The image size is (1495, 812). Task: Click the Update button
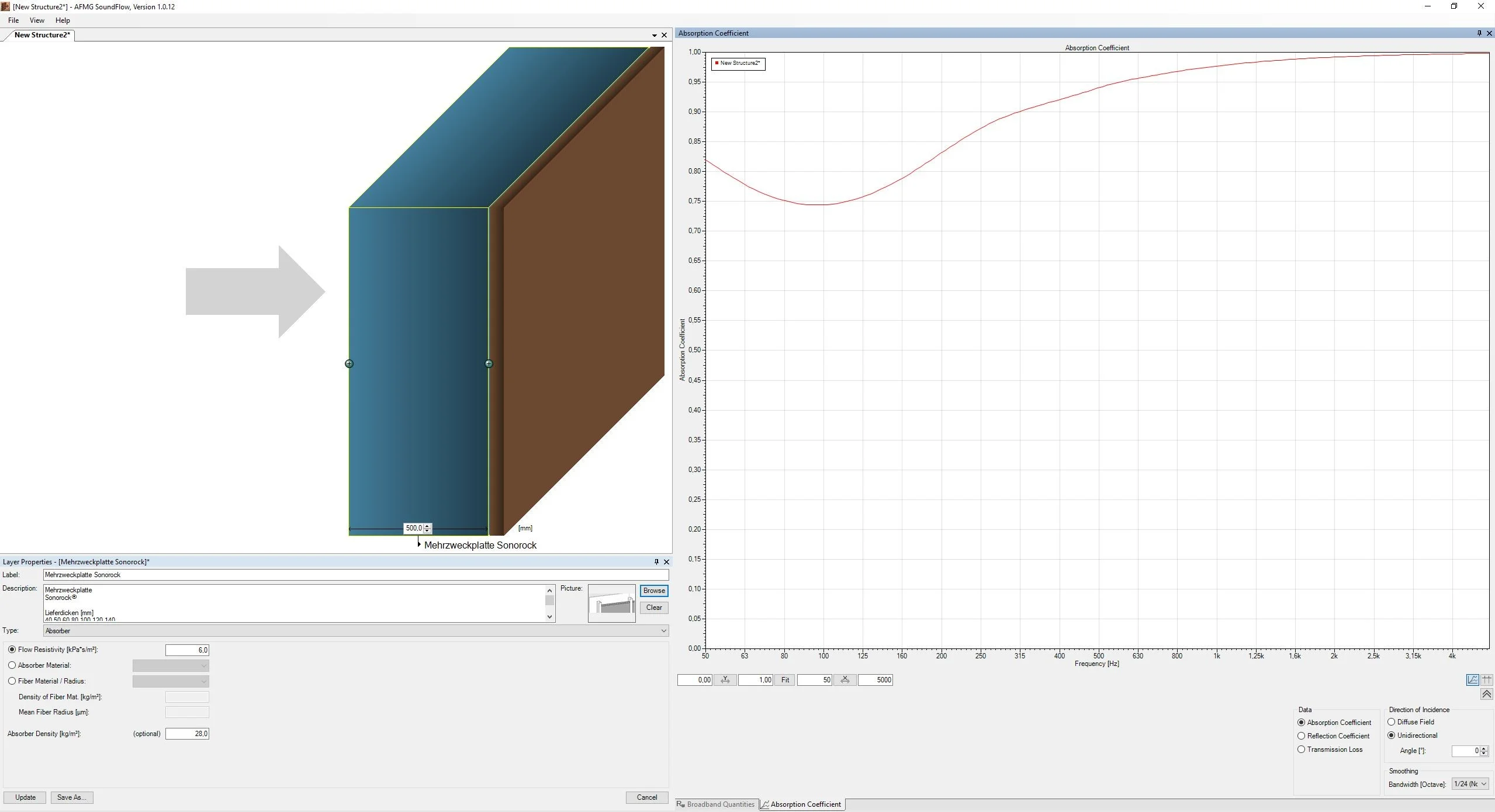point(25,797)
